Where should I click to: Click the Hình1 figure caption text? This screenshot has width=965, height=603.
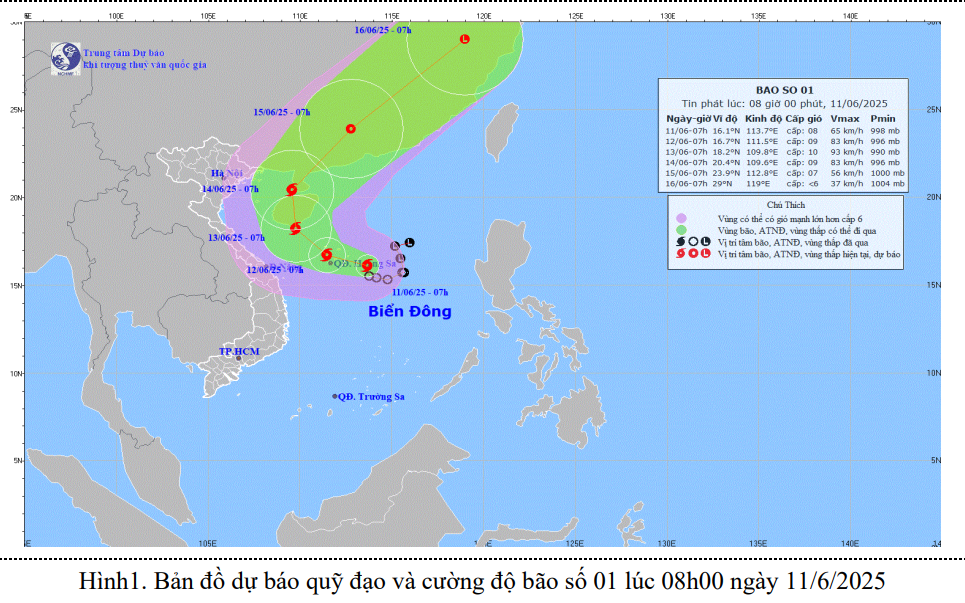click(482, 582)
